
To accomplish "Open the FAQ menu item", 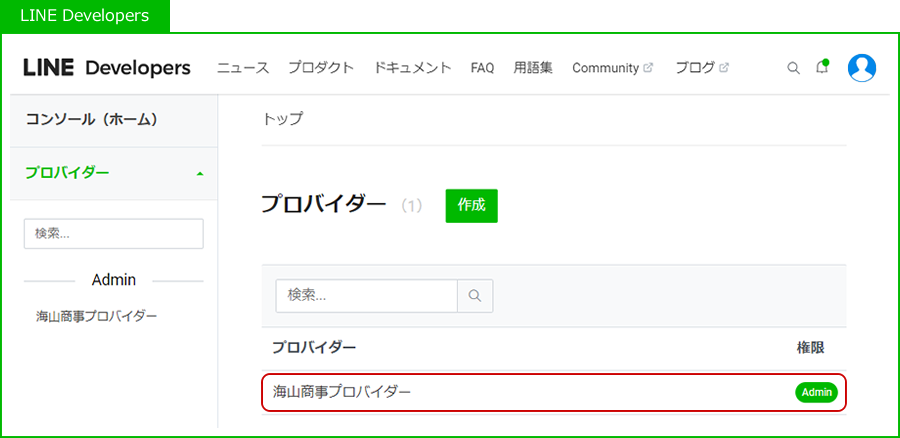I will click(482, 68).
